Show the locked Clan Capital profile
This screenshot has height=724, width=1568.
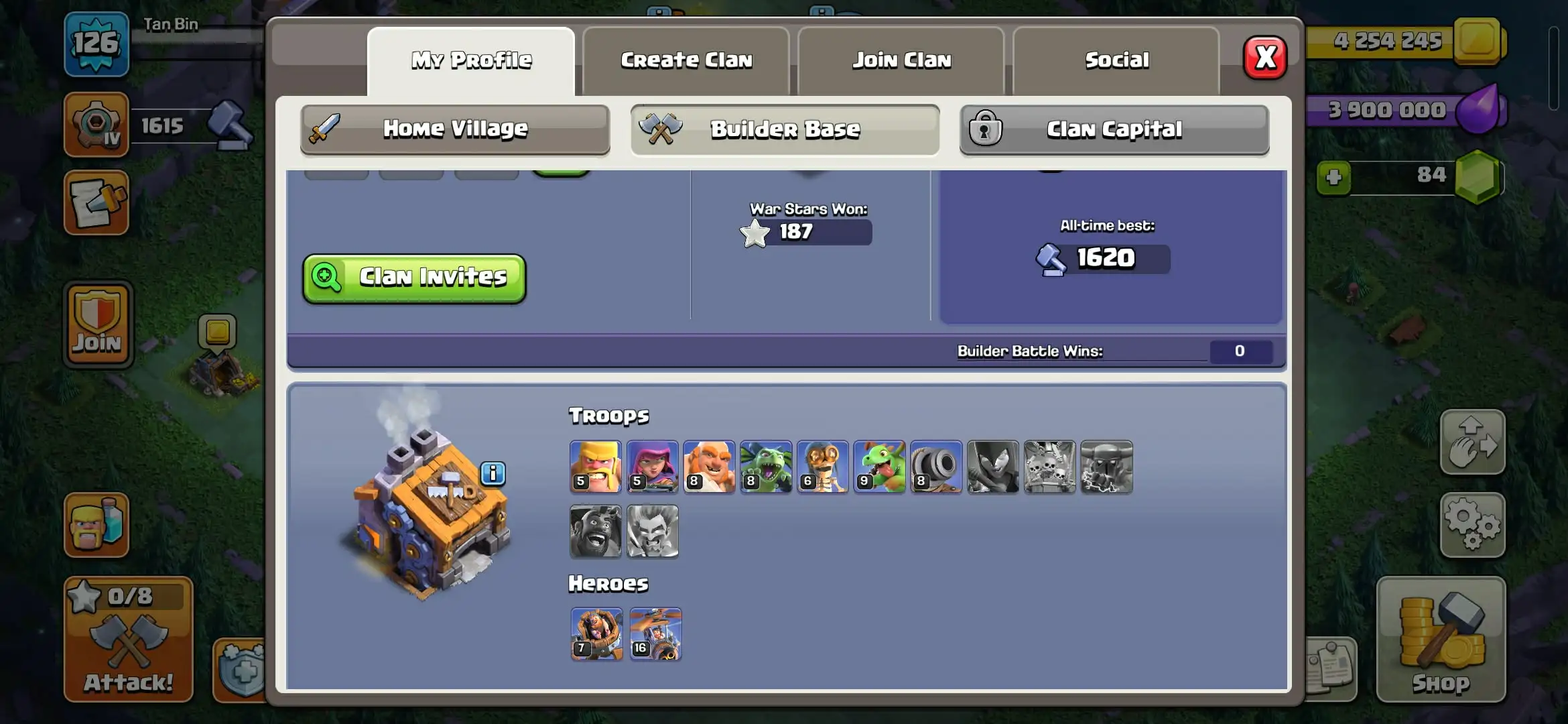(1114, 129)
